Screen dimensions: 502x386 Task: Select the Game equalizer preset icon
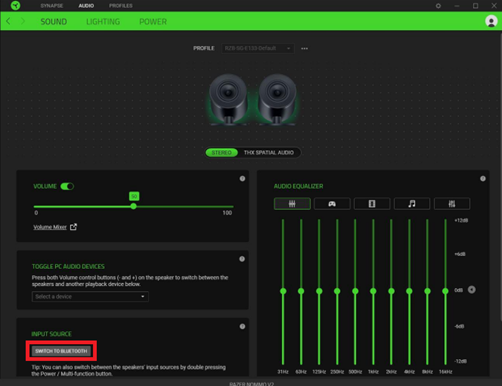[x=332, y=204]
